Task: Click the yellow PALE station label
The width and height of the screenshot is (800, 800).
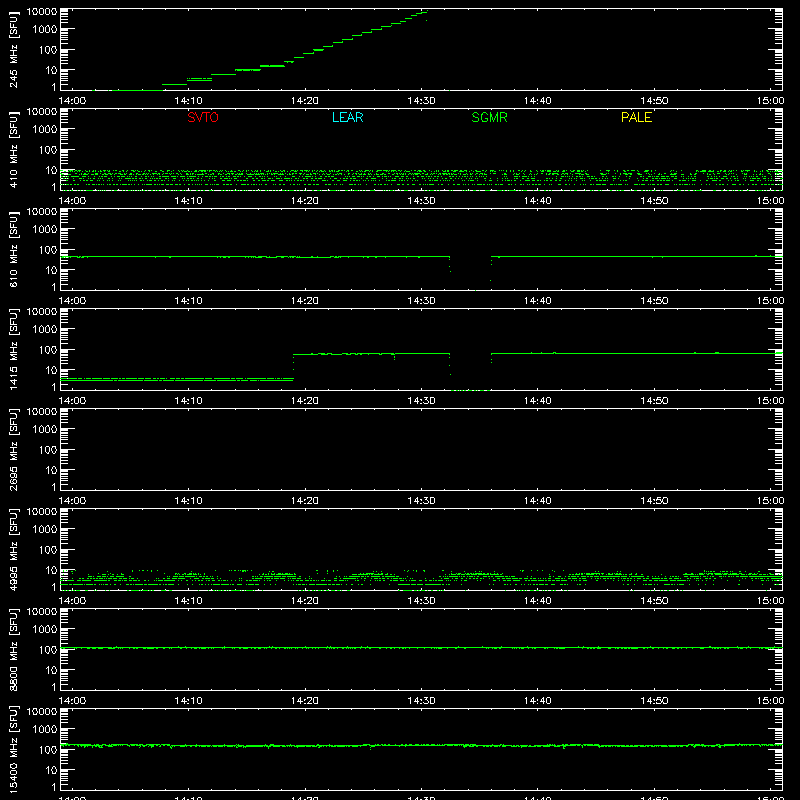Action: tap(636, 117)
